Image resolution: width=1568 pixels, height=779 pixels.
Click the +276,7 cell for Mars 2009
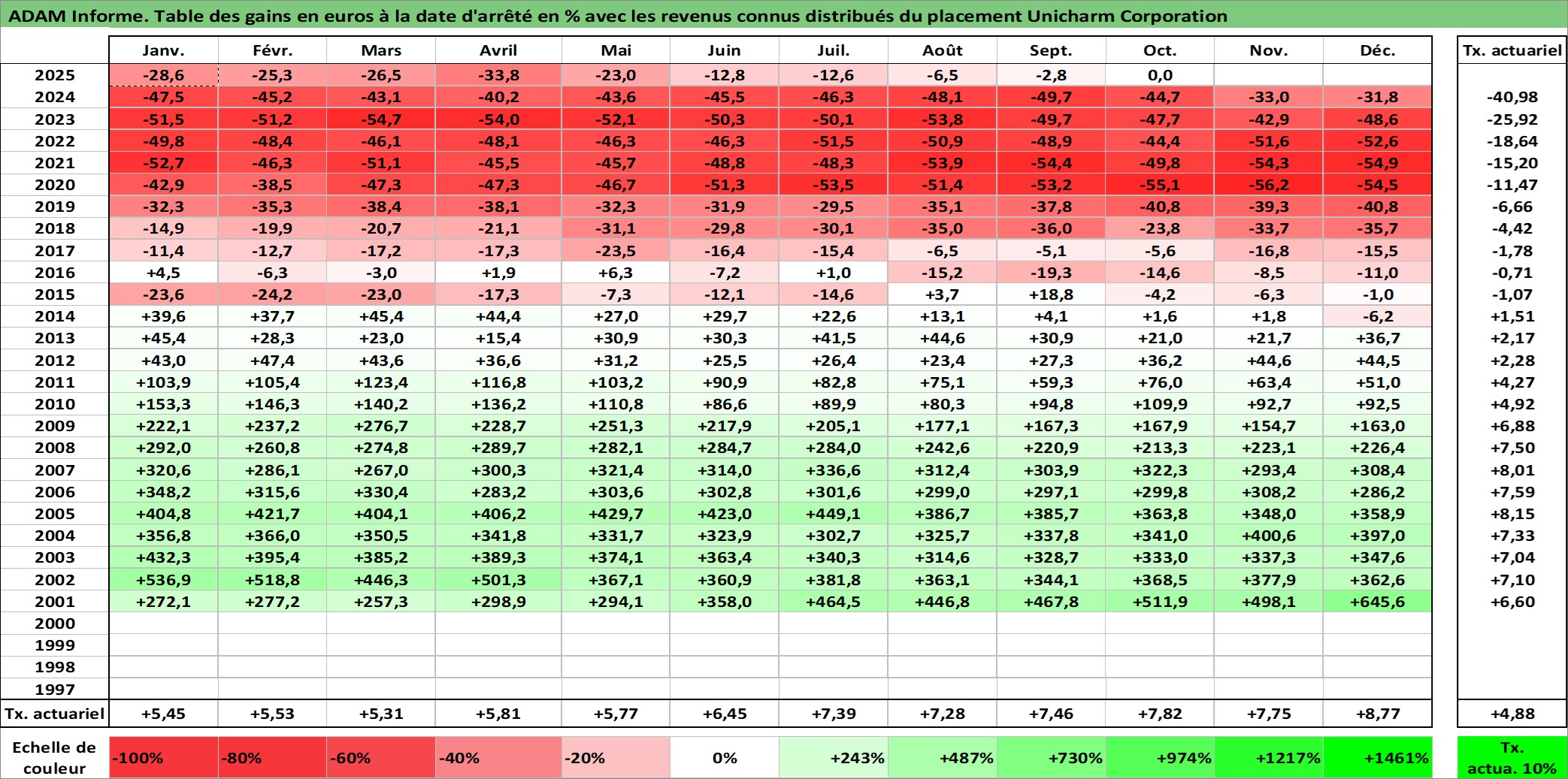coord(381,426)
